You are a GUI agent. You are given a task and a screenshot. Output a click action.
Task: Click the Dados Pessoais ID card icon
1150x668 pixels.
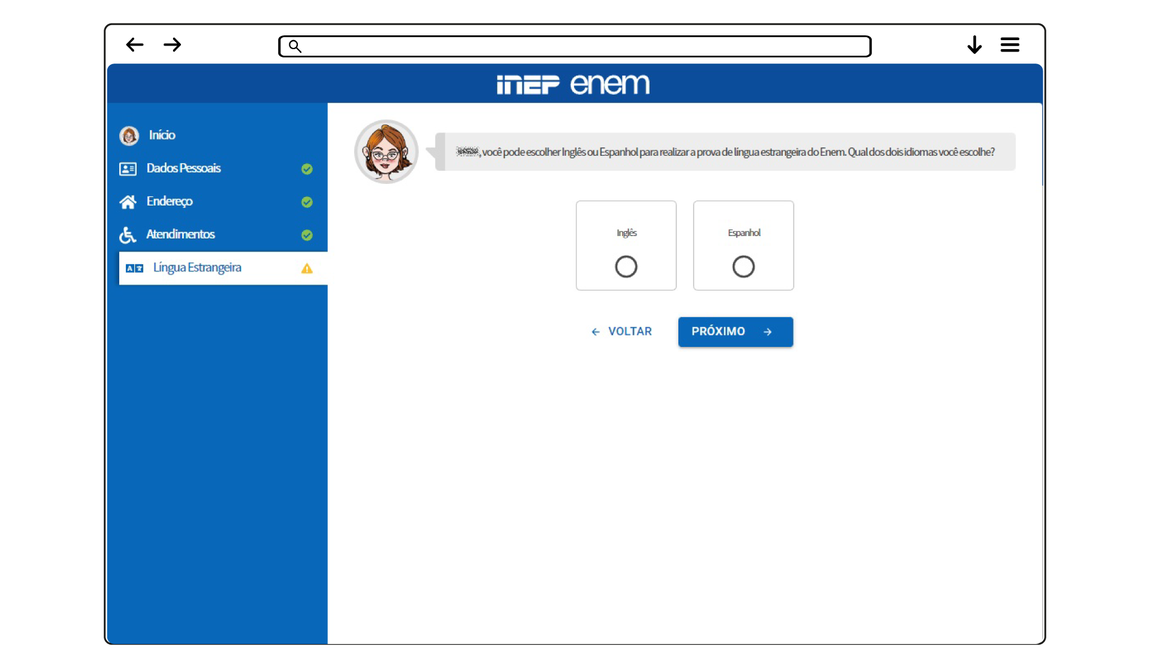(x=128, y=169)
